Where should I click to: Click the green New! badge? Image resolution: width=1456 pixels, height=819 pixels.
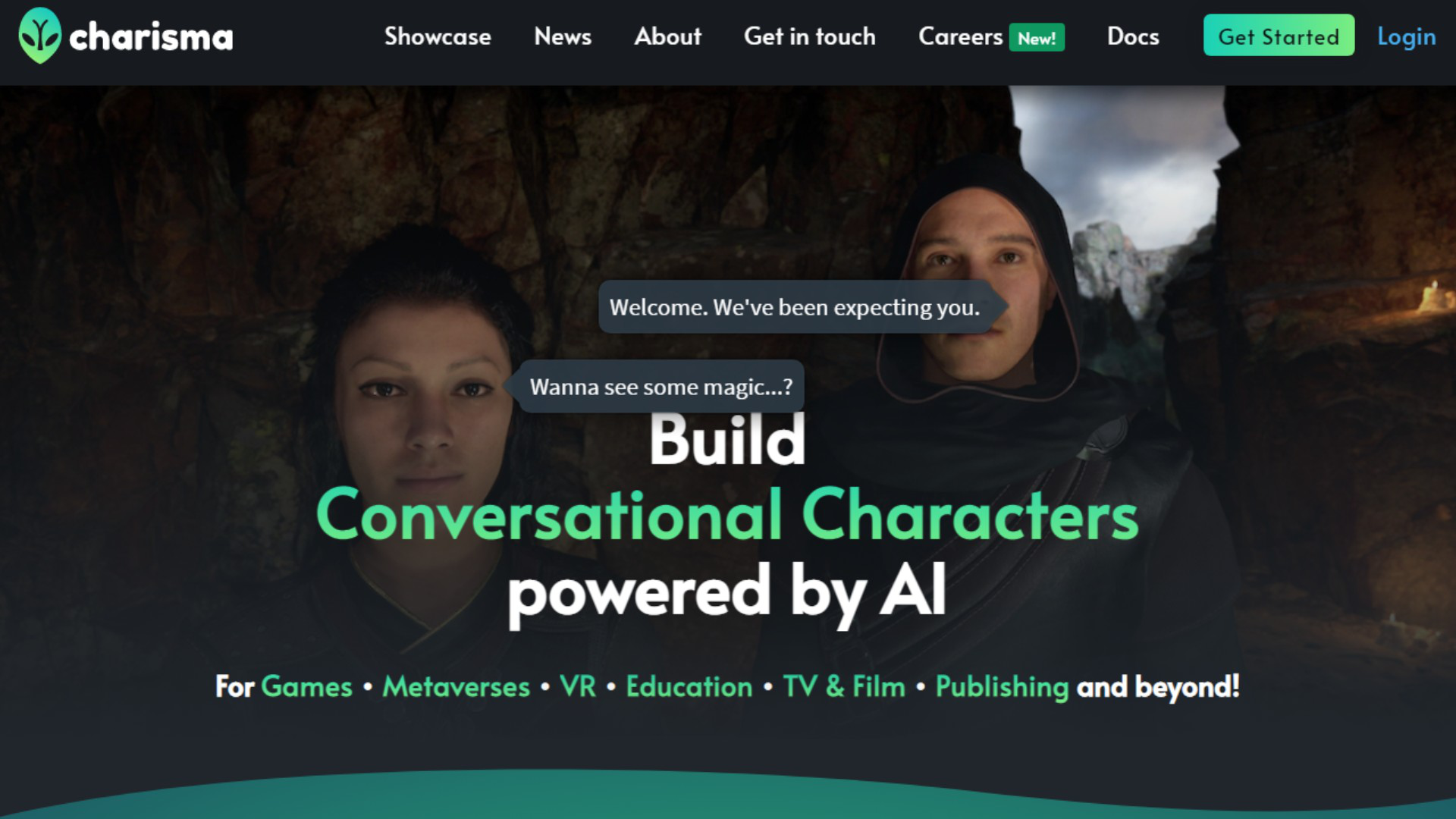point(1037,38)
